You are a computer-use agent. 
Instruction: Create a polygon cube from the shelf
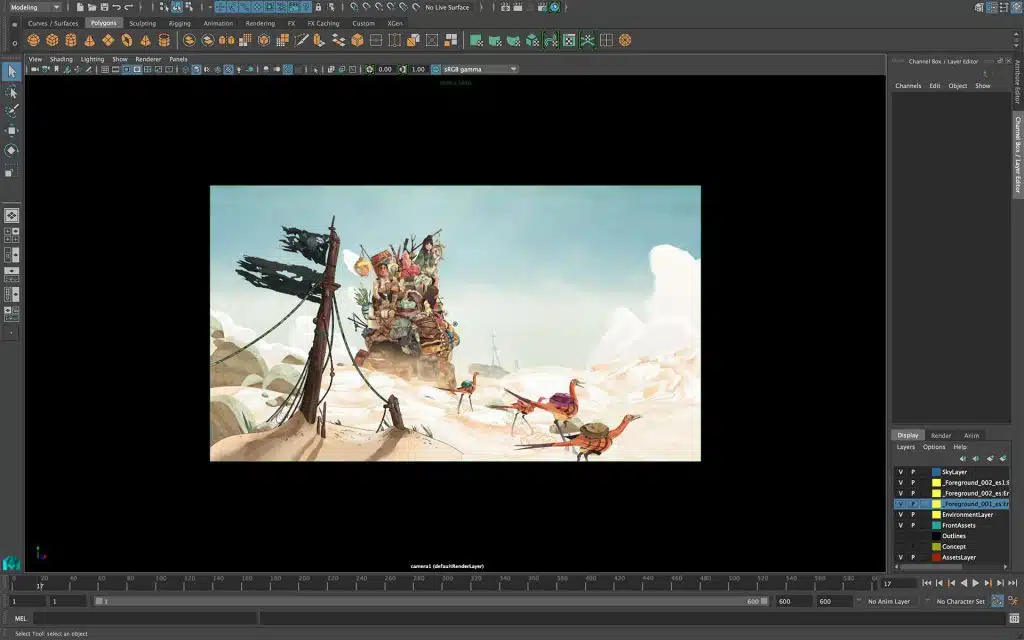52,41
